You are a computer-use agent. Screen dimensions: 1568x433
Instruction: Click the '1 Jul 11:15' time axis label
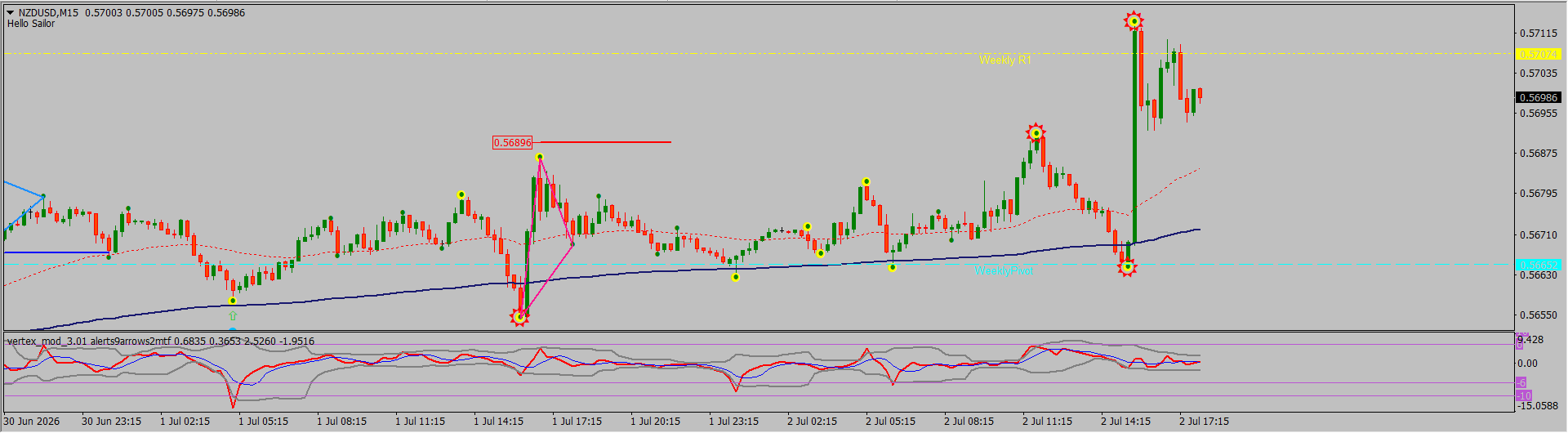421,422
